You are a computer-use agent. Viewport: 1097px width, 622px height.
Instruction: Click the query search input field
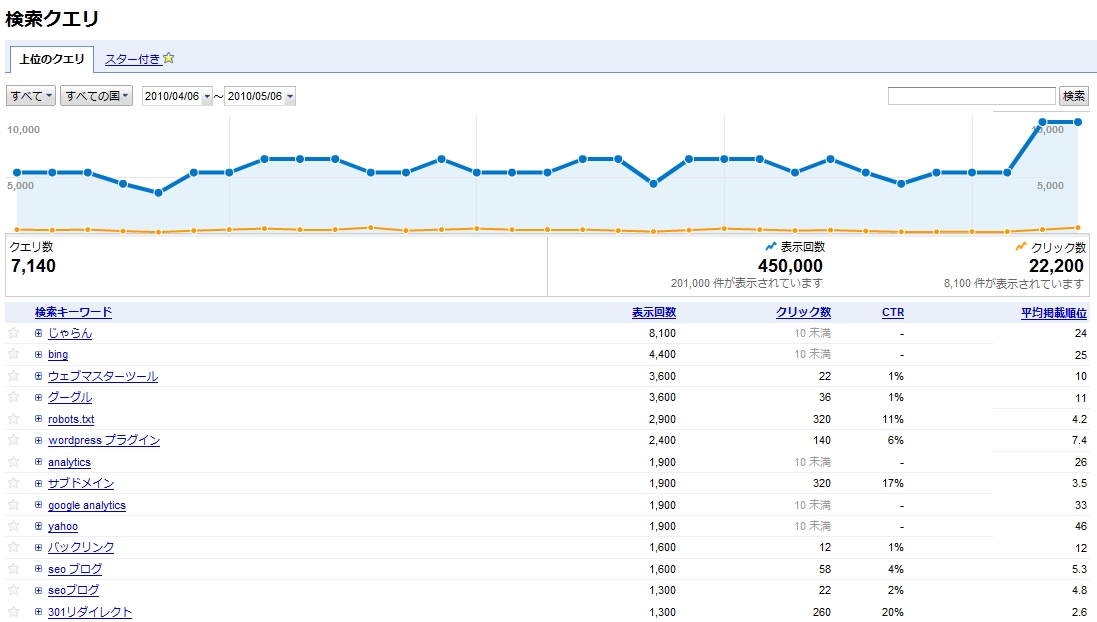tap(971, 96)
